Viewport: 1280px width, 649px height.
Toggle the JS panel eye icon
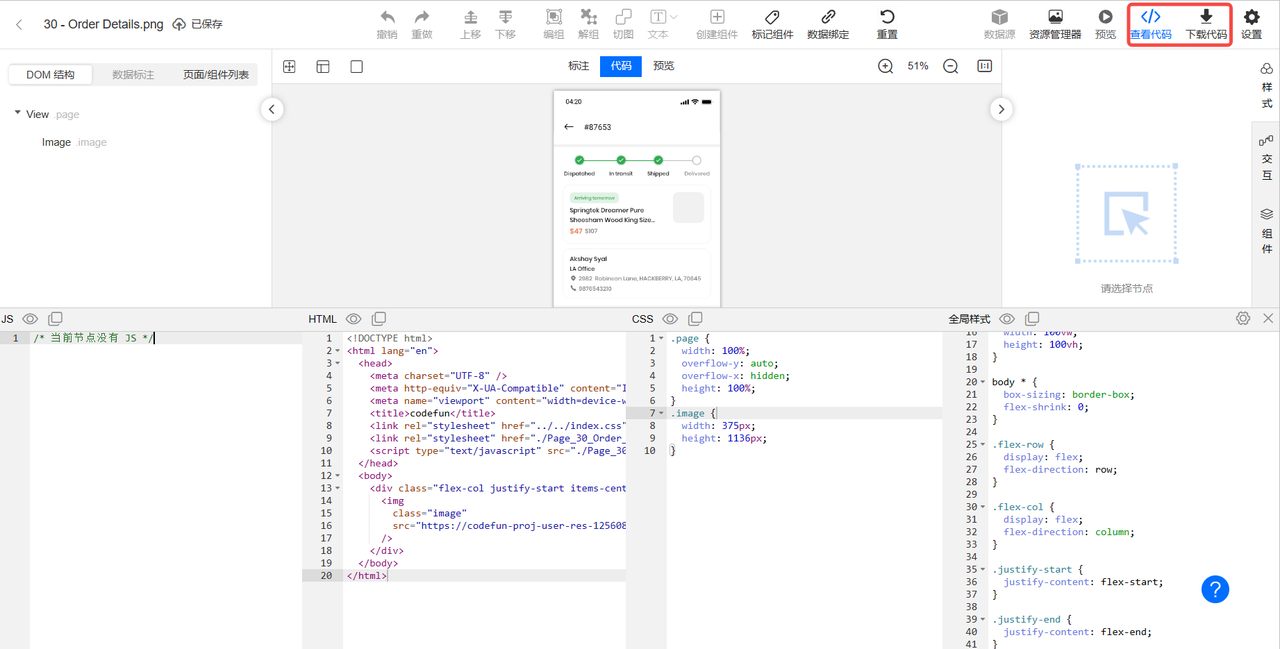(31, 319)
